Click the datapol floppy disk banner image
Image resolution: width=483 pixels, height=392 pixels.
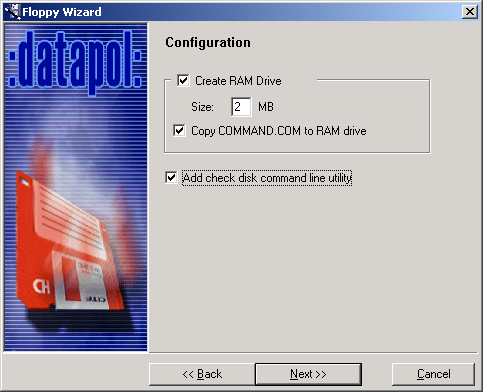[x=76, y=187]
